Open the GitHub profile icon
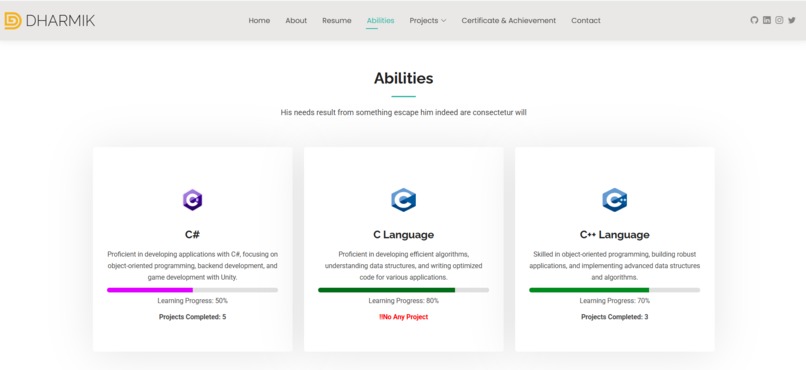The width and height of the screenshot is (806, 370). (754, 20)
